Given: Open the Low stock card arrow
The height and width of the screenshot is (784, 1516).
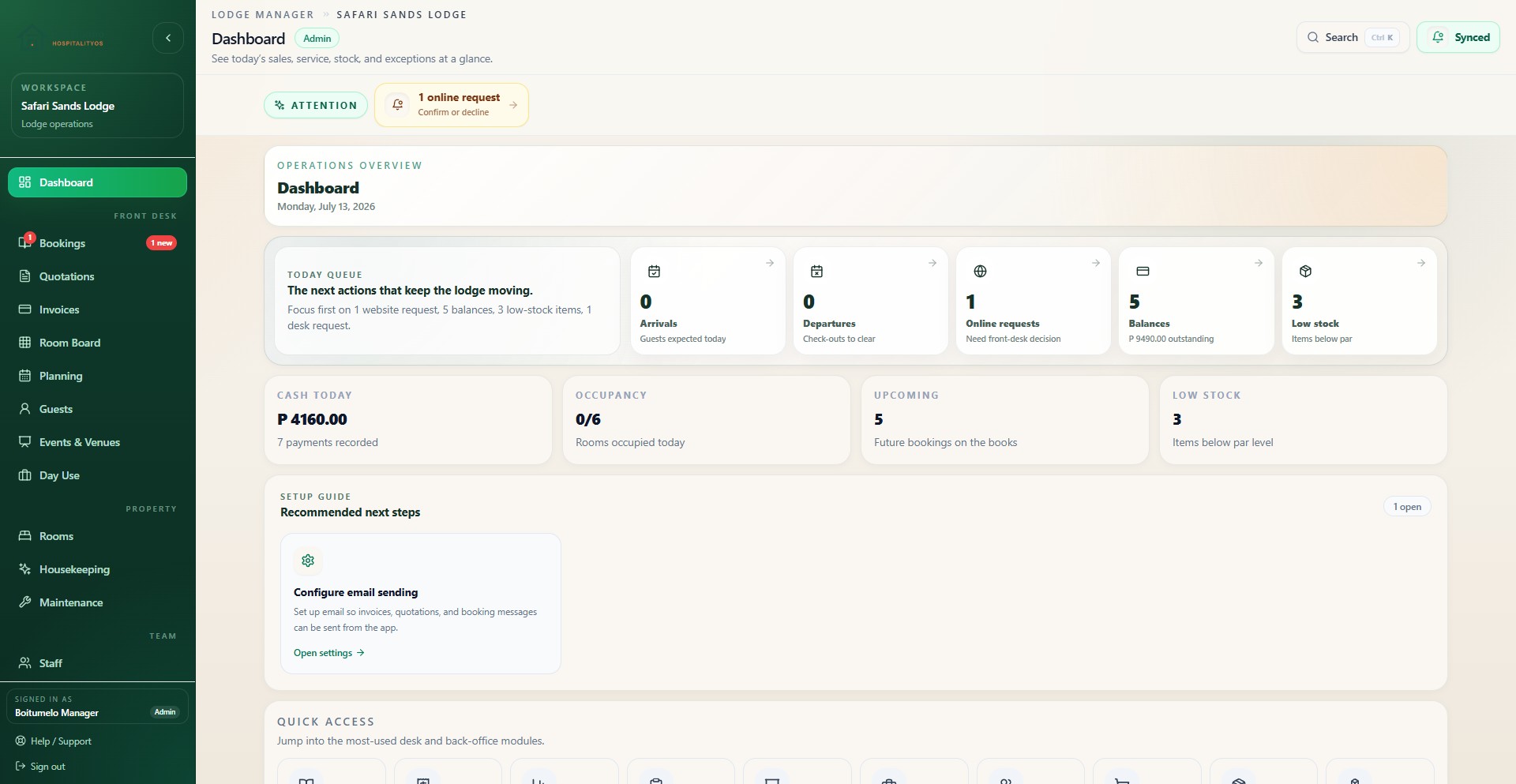Looking at the screenshot, I should 1421,263.
